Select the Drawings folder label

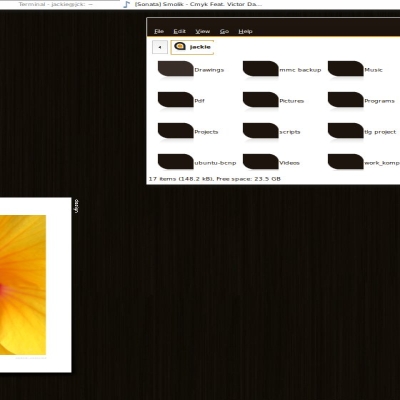209,70
